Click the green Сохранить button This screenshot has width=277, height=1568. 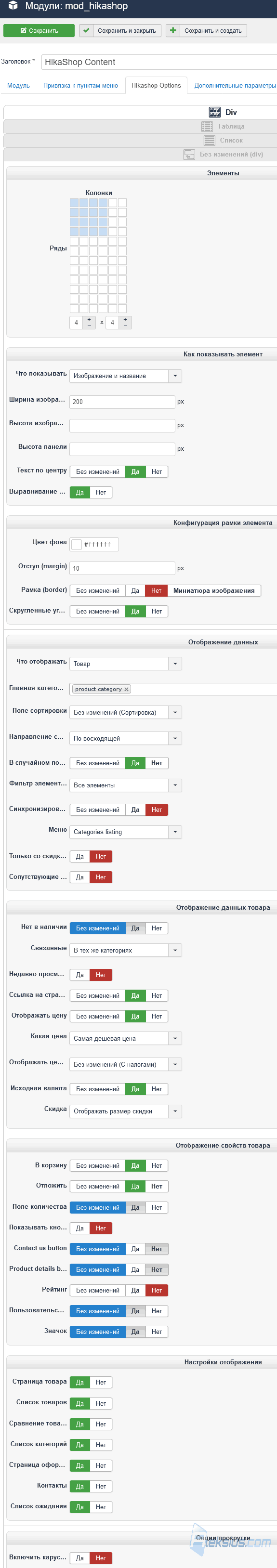coord(39,30)
